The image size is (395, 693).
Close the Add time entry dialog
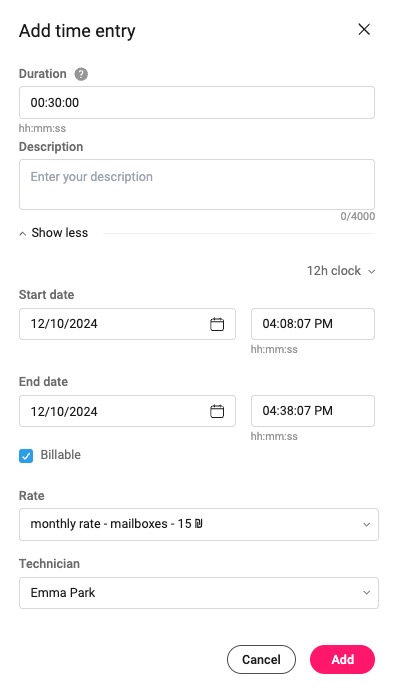coord(364,30)
